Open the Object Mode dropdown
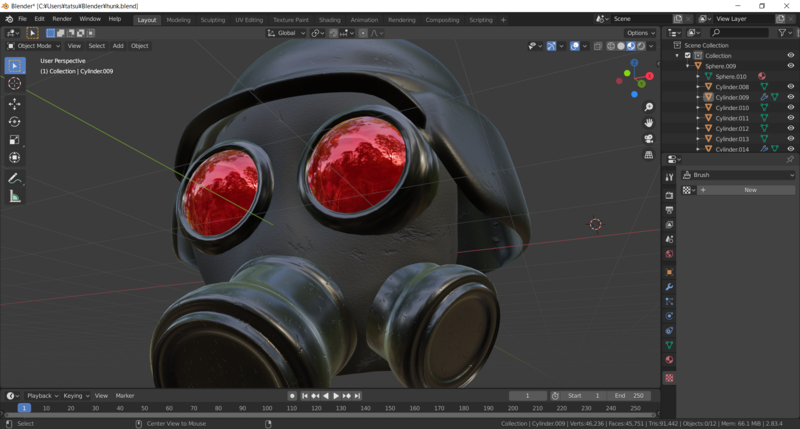Viewport: 800px width, 429px height. click(x=33, y=46)
